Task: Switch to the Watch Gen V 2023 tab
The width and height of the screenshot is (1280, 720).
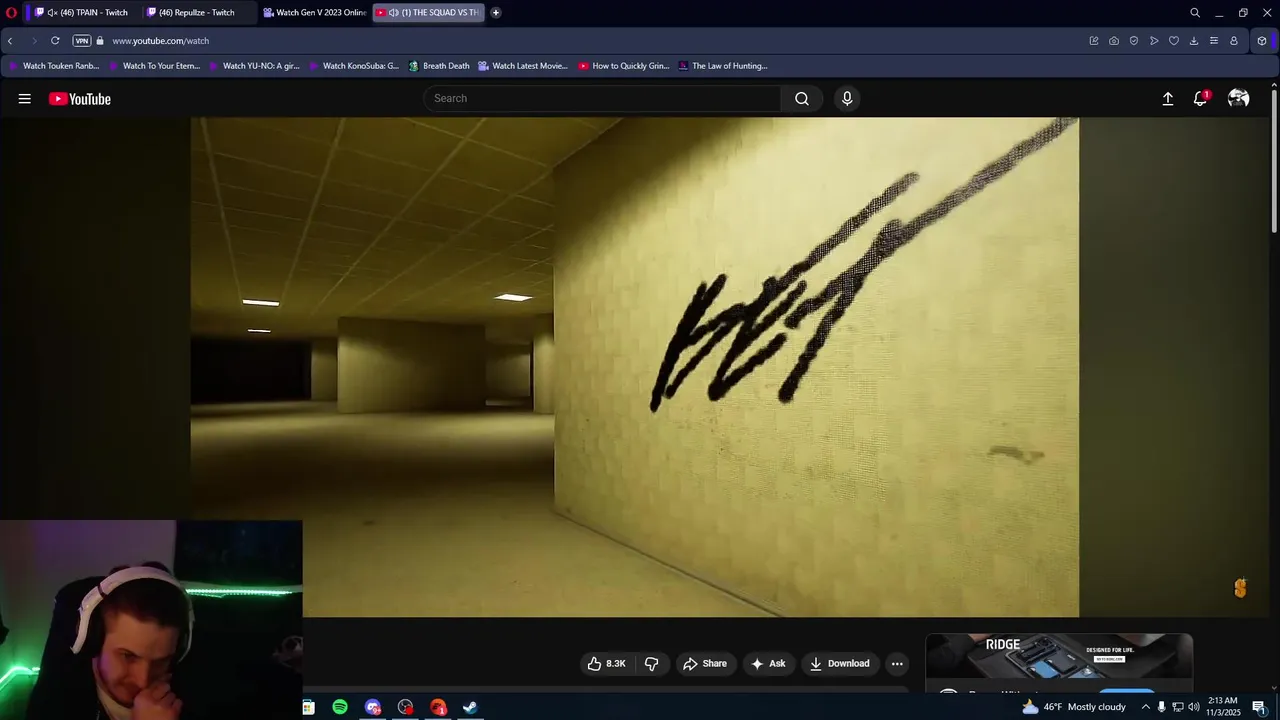Action: (x=314, y=13)
